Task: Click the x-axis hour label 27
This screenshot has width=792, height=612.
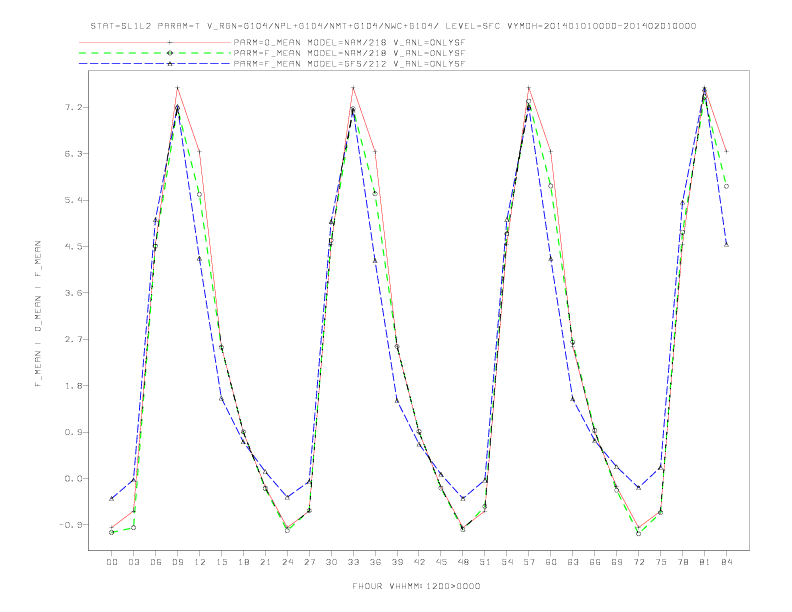Action: [309, 562]
